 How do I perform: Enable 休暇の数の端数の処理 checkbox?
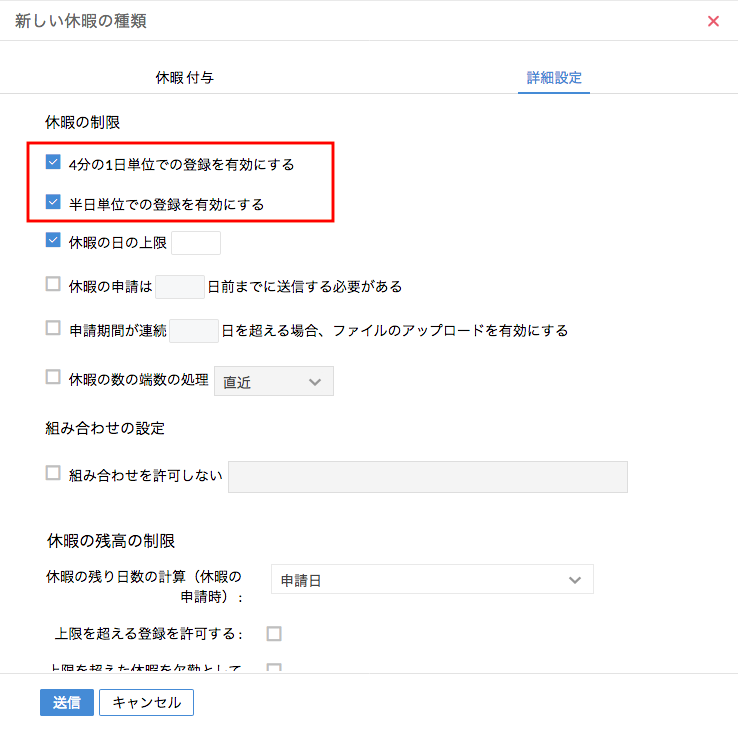(54, 378)
